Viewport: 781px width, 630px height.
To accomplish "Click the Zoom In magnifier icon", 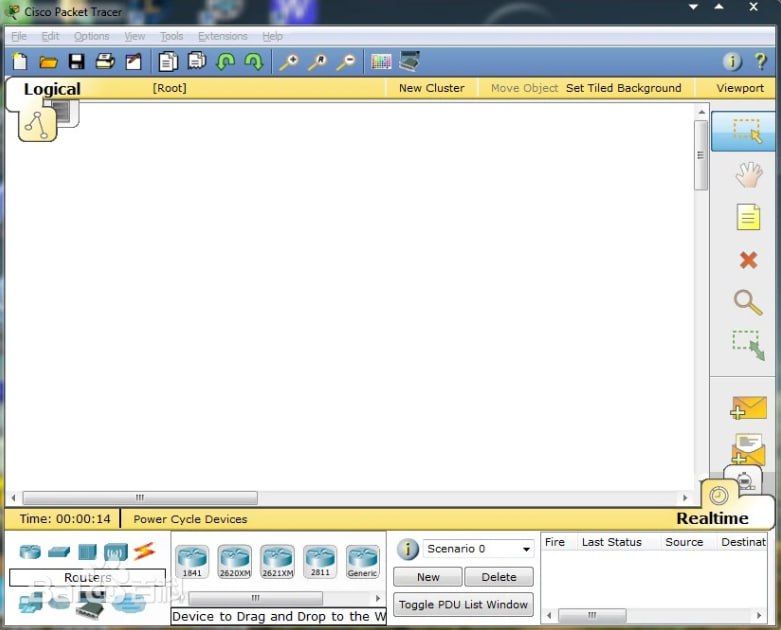I will tap(289, 62).
